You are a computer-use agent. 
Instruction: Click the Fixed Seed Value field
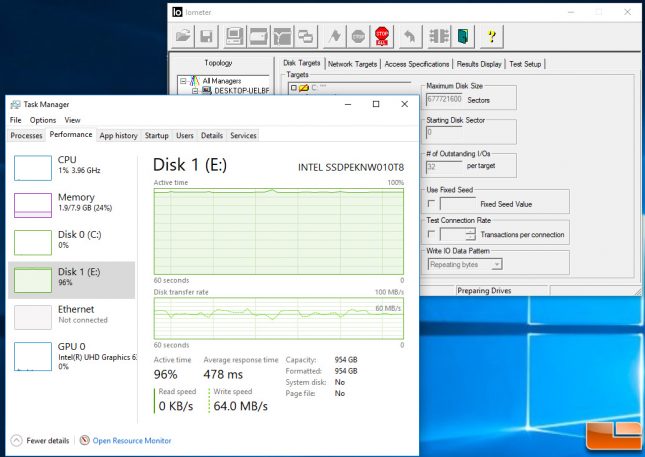(458, 204)
